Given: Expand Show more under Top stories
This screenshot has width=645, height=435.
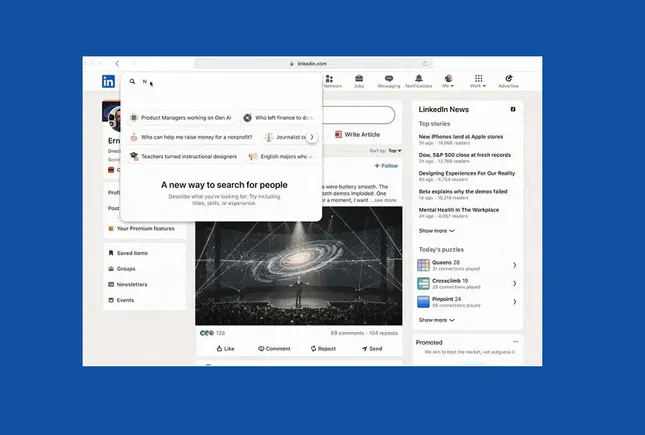Looking at the screenshot, I should tap(436, 230).
